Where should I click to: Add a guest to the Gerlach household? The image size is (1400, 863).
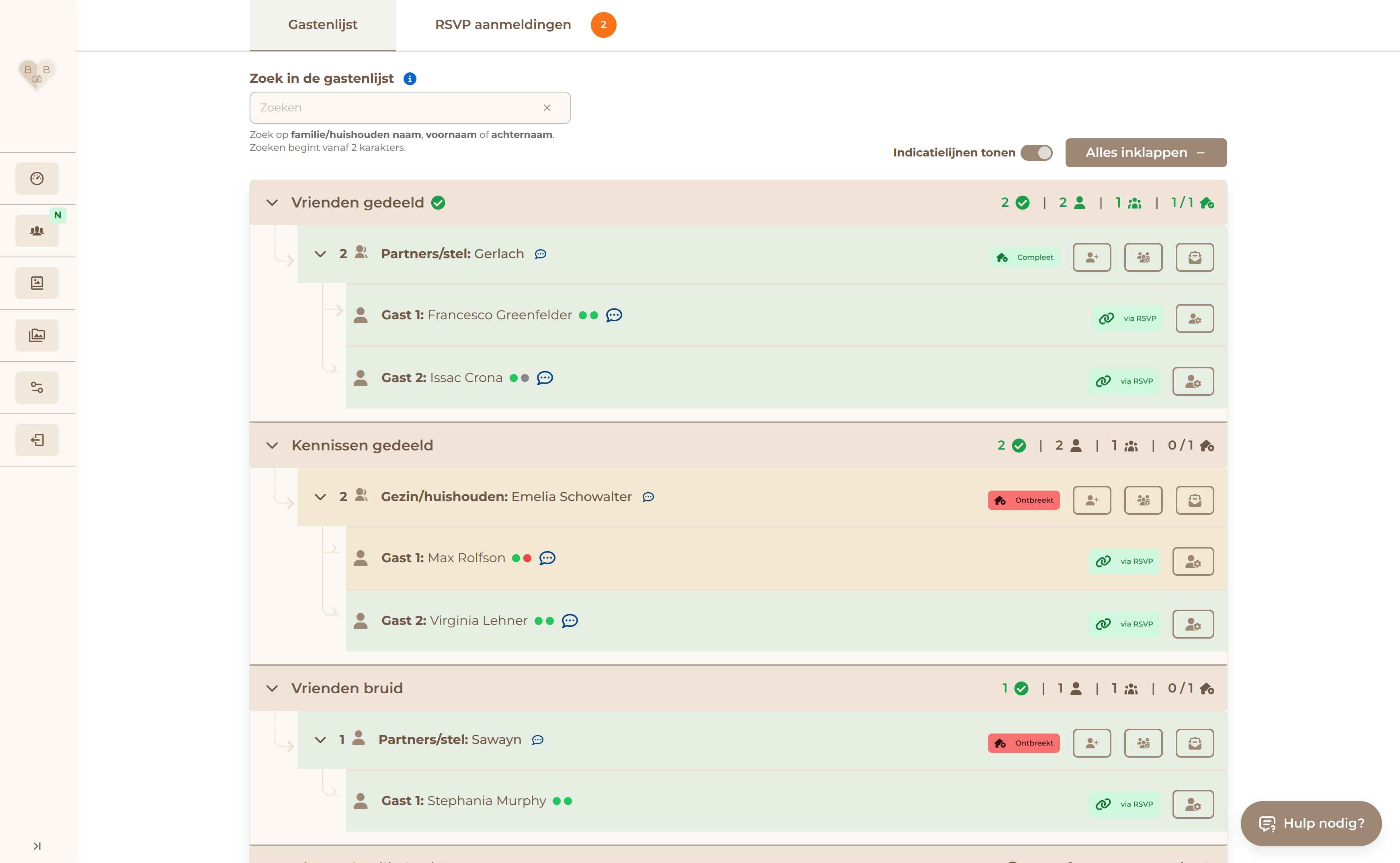point(1092,257)
